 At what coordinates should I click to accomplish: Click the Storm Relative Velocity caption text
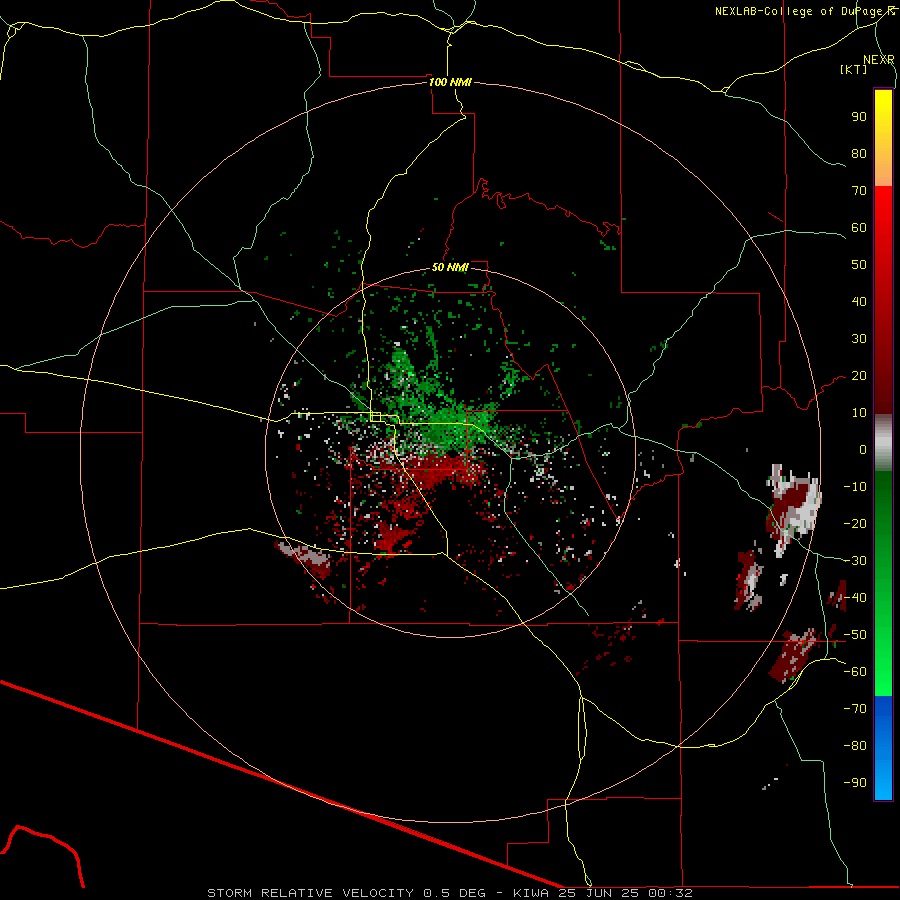coord(450,893)
